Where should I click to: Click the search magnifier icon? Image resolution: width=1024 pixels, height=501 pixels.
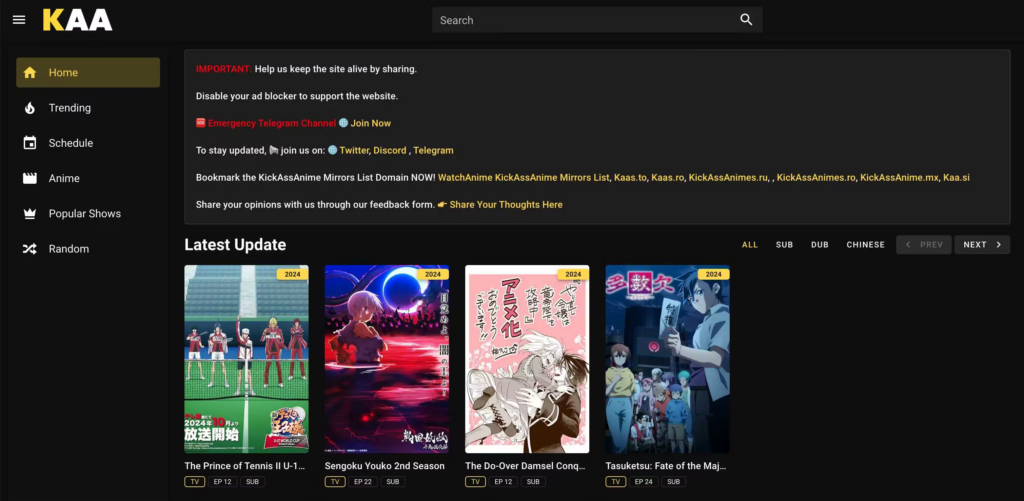pyautogui.click(x=746, y=20)
